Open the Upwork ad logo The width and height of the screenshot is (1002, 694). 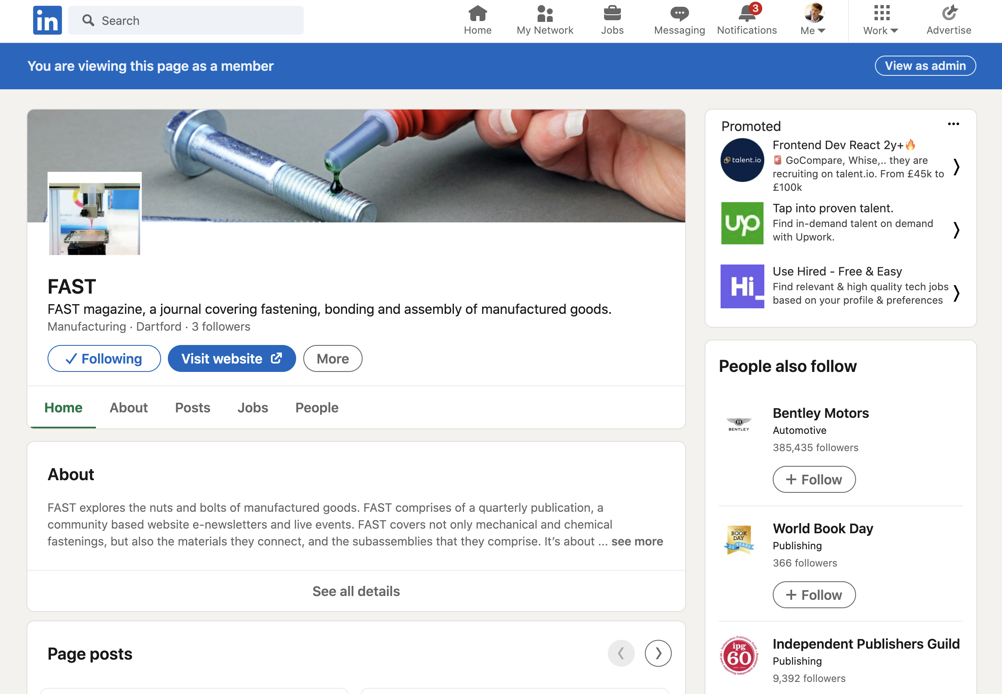(742, 223)
